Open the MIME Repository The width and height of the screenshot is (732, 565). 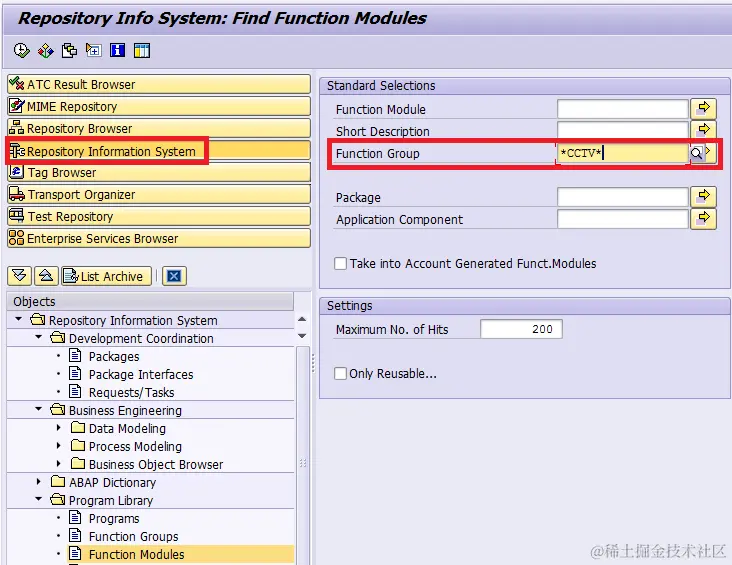(159, 106)
